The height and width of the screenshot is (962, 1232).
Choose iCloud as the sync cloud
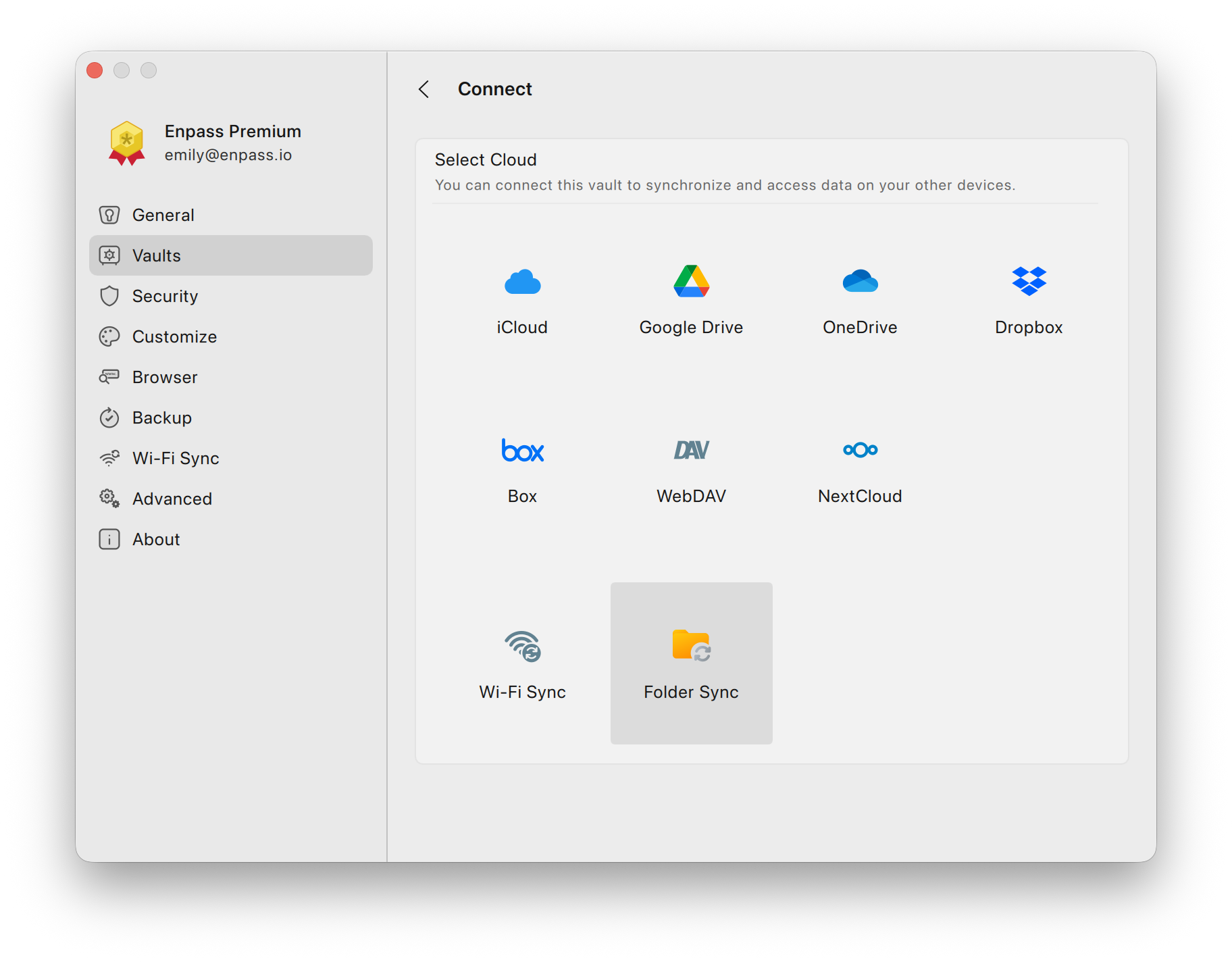pyautogui.click(x=522, y=299)
